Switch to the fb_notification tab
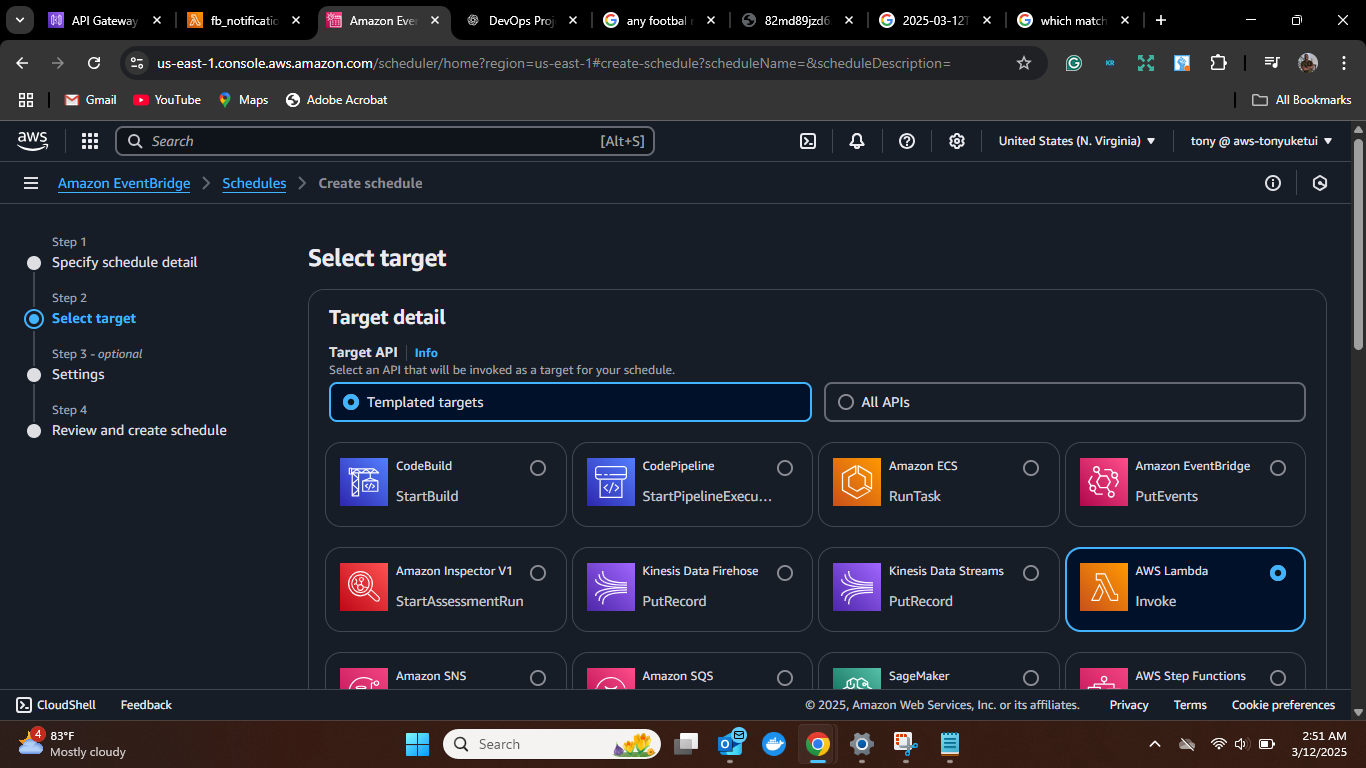The height and width of the screenshot is (768, 1366). point(244,20)
